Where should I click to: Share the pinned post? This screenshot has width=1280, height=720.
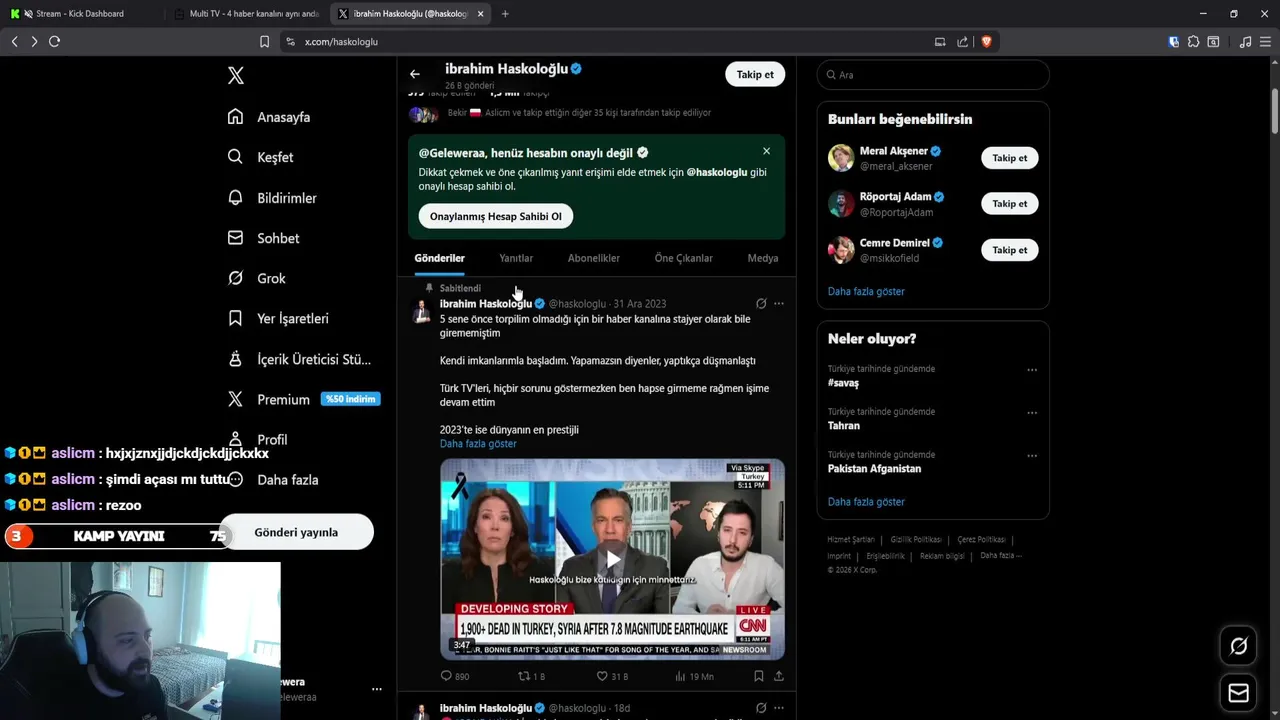(x=779, y=676)
